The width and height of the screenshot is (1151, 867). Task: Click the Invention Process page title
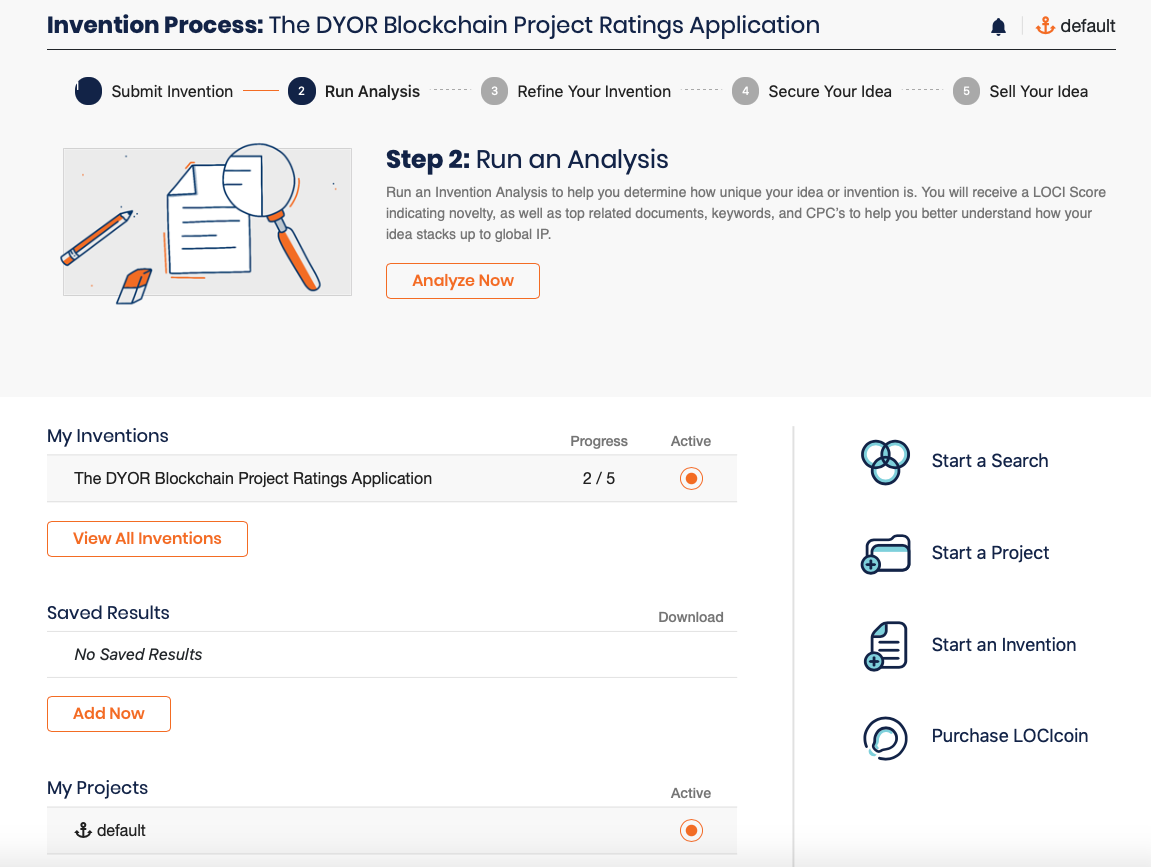(433, 25)
